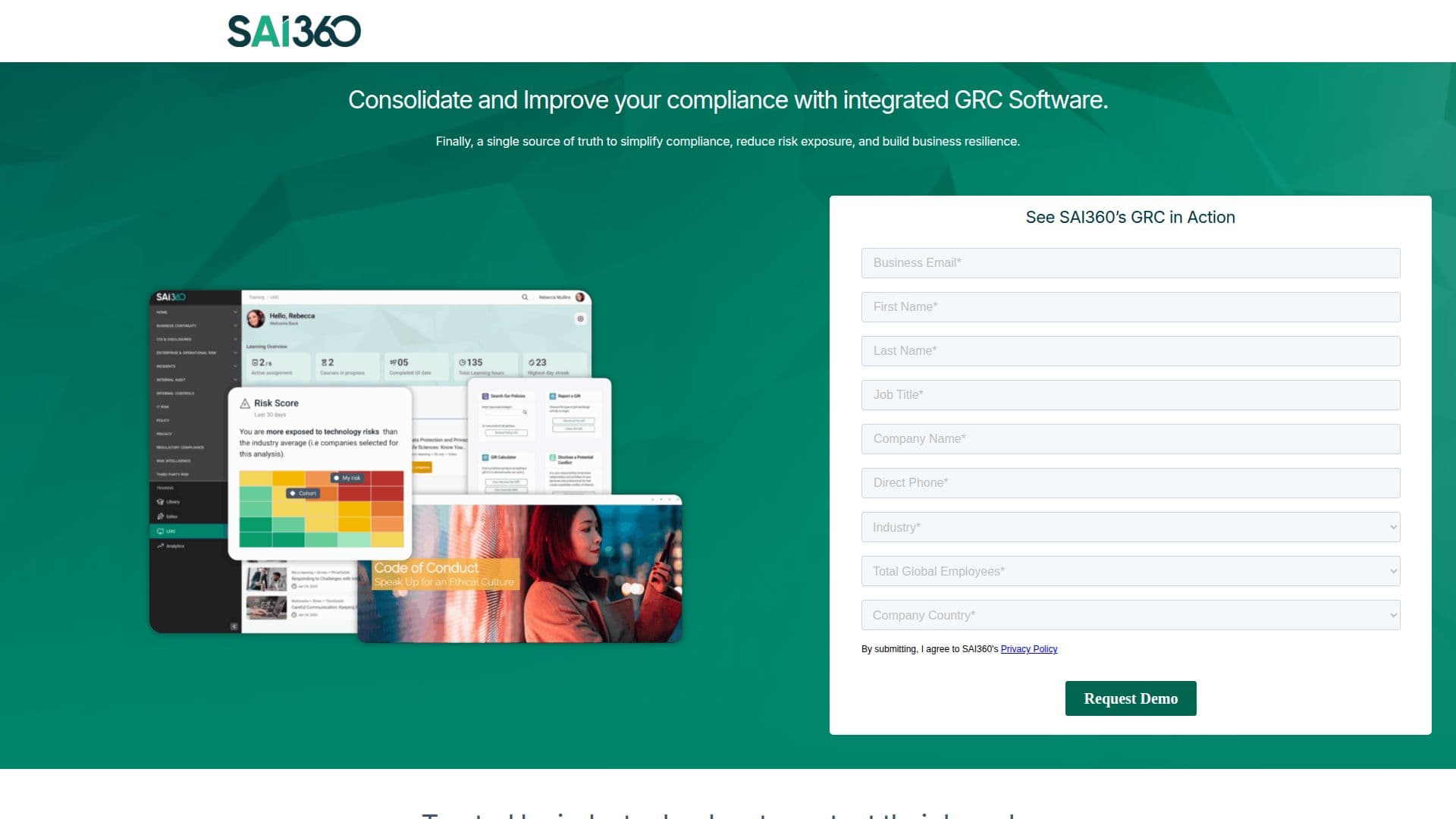Click the Job Title field
This screenshot has width=1456, height=819.
point(1131,395)
